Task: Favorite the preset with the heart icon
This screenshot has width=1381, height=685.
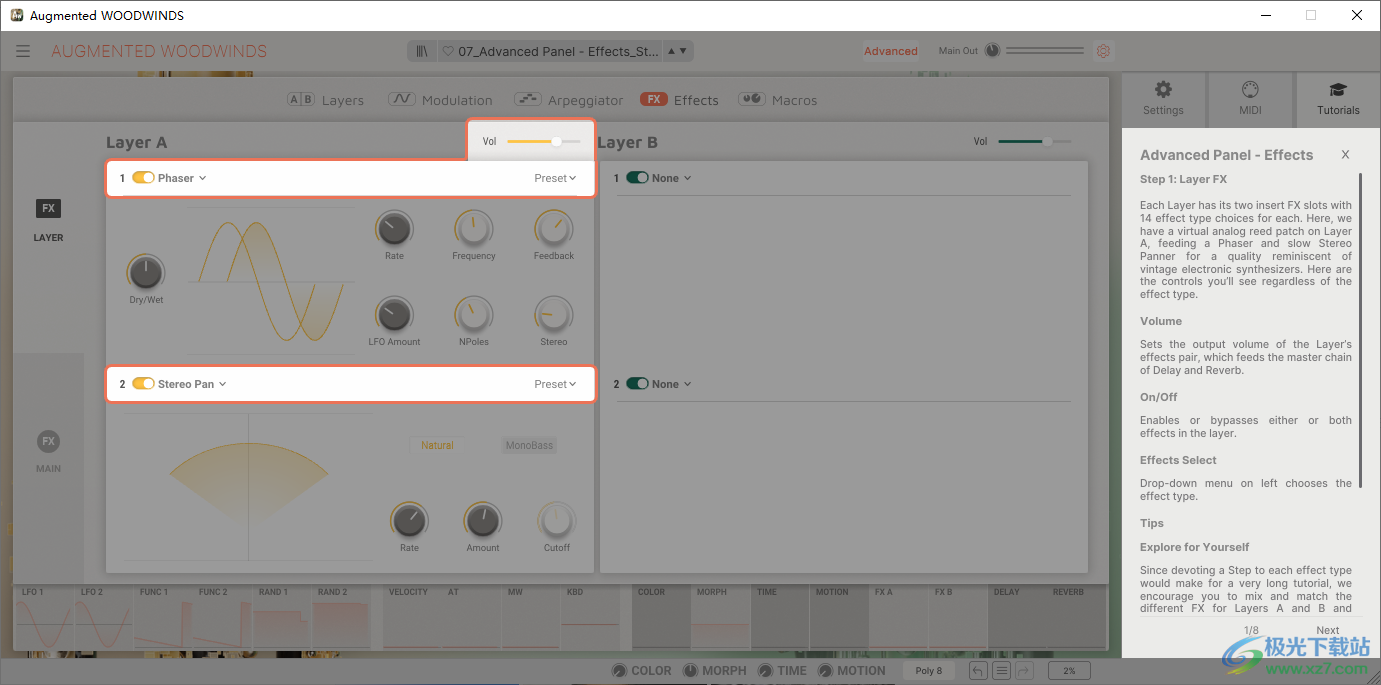Action: [448, 52]
